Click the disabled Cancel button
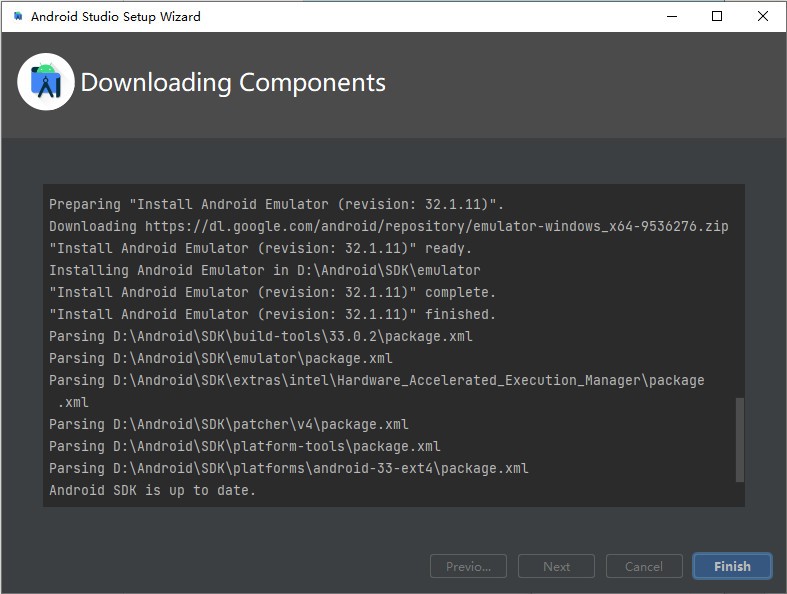This screenshot has width=787, height=594. click(x=644, y=566)
